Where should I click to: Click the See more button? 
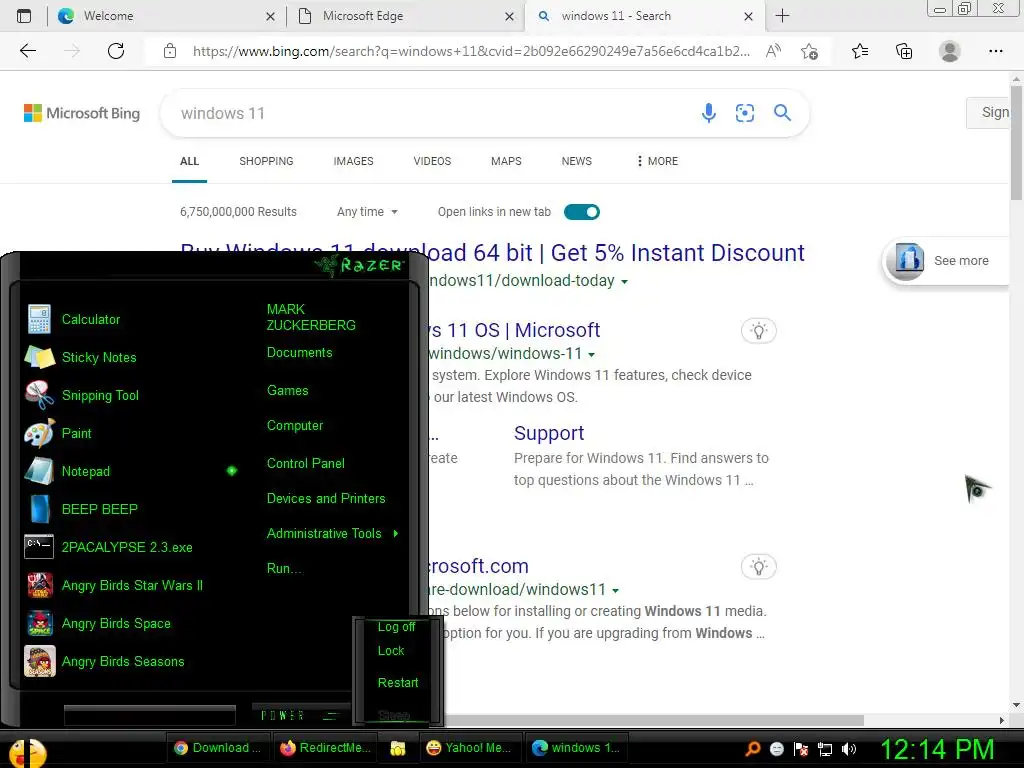945,261
